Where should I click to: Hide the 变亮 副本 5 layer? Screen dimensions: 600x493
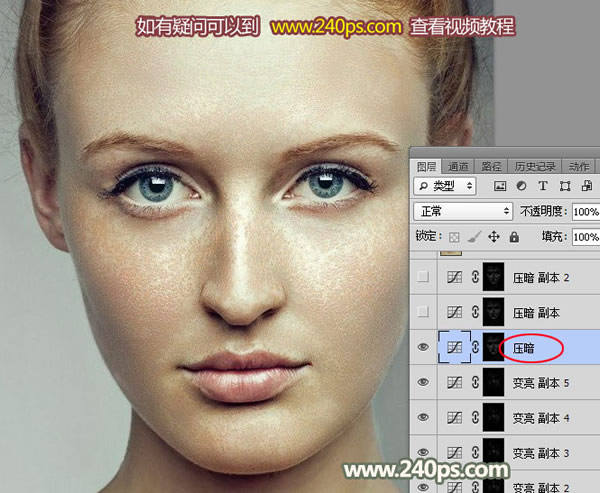[423, 382]
